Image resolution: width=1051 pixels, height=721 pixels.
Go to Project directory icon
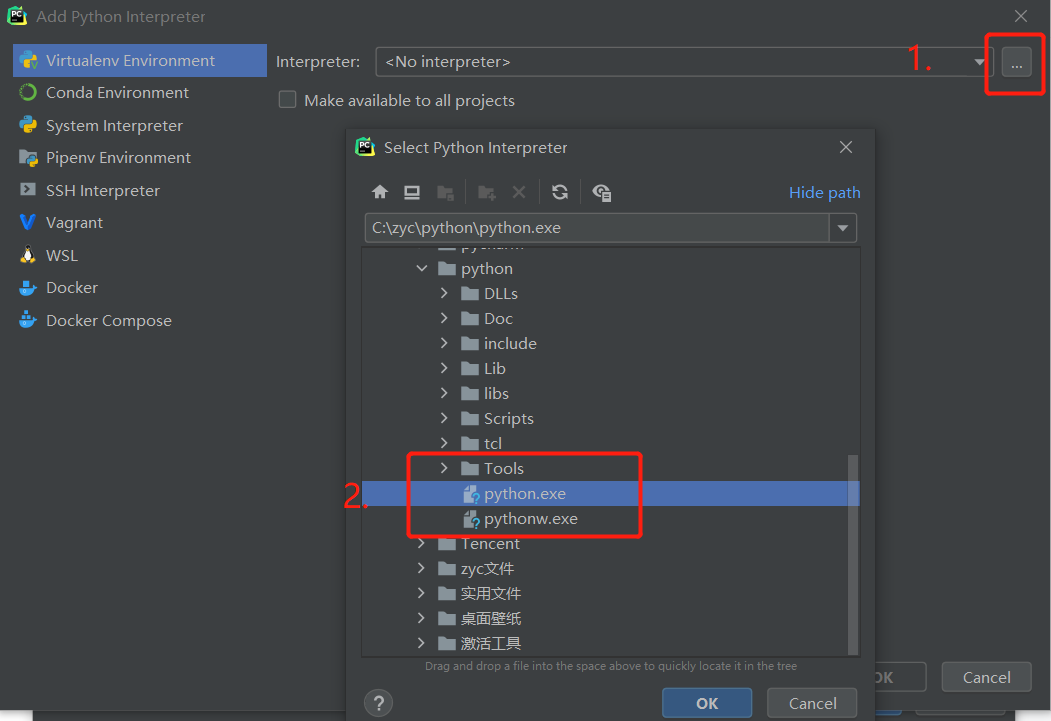pyautogui.click(x=445, y=192)
